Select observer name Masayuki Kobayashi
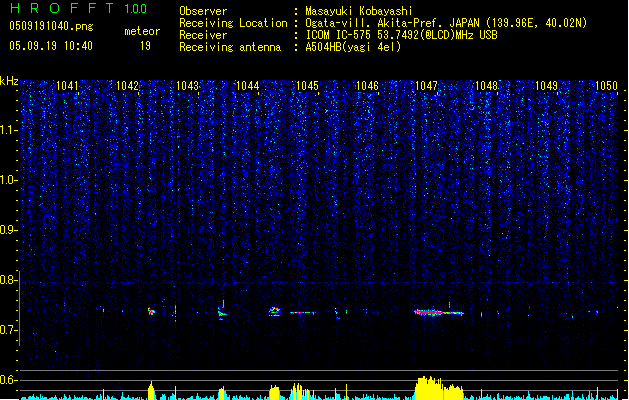The height and width of the screenshot is (400, 629). pyautogui.click(x=359, y=11)
